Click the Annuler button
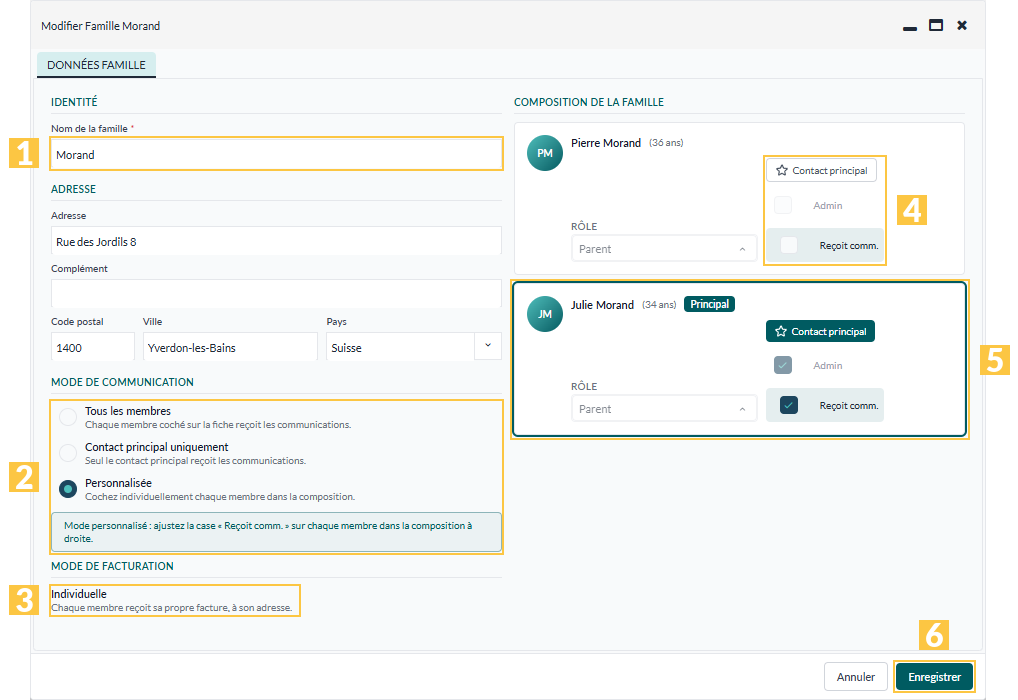1018x700 pixels. (x=856, y=677)
